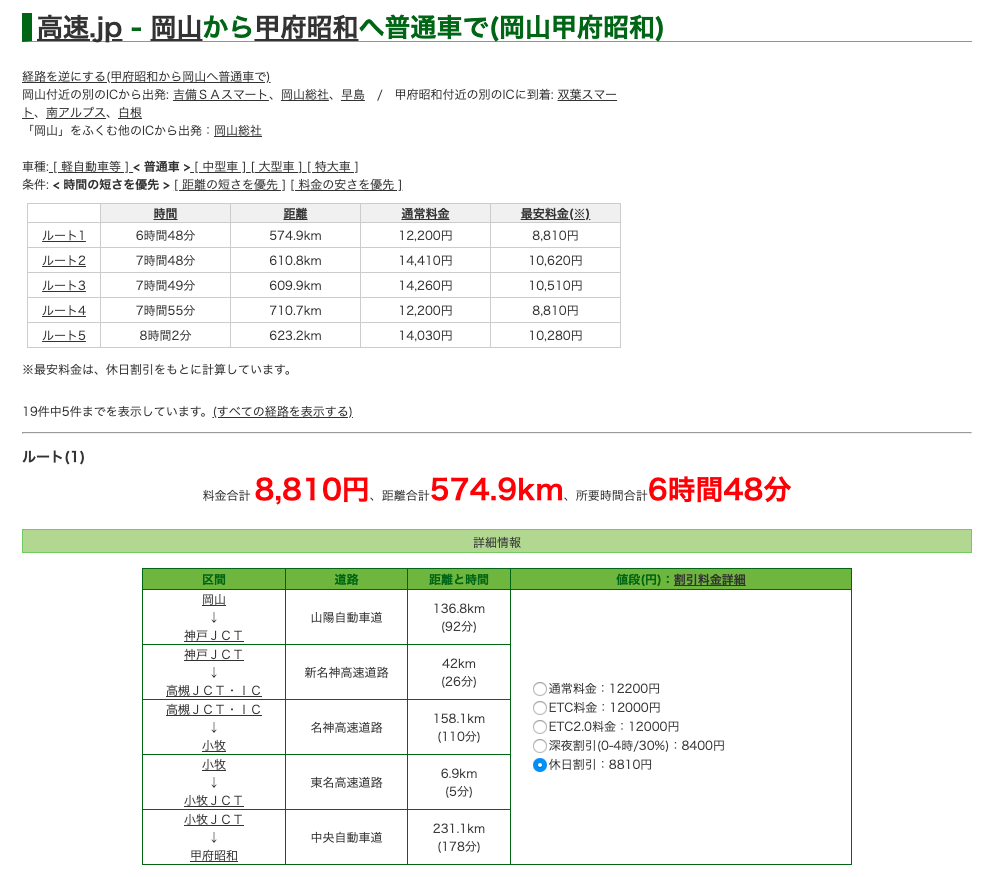This screenshot has height=877, width=989.
Task: Switch vehicle type to 軽自動車等
Action: [91, 167]
